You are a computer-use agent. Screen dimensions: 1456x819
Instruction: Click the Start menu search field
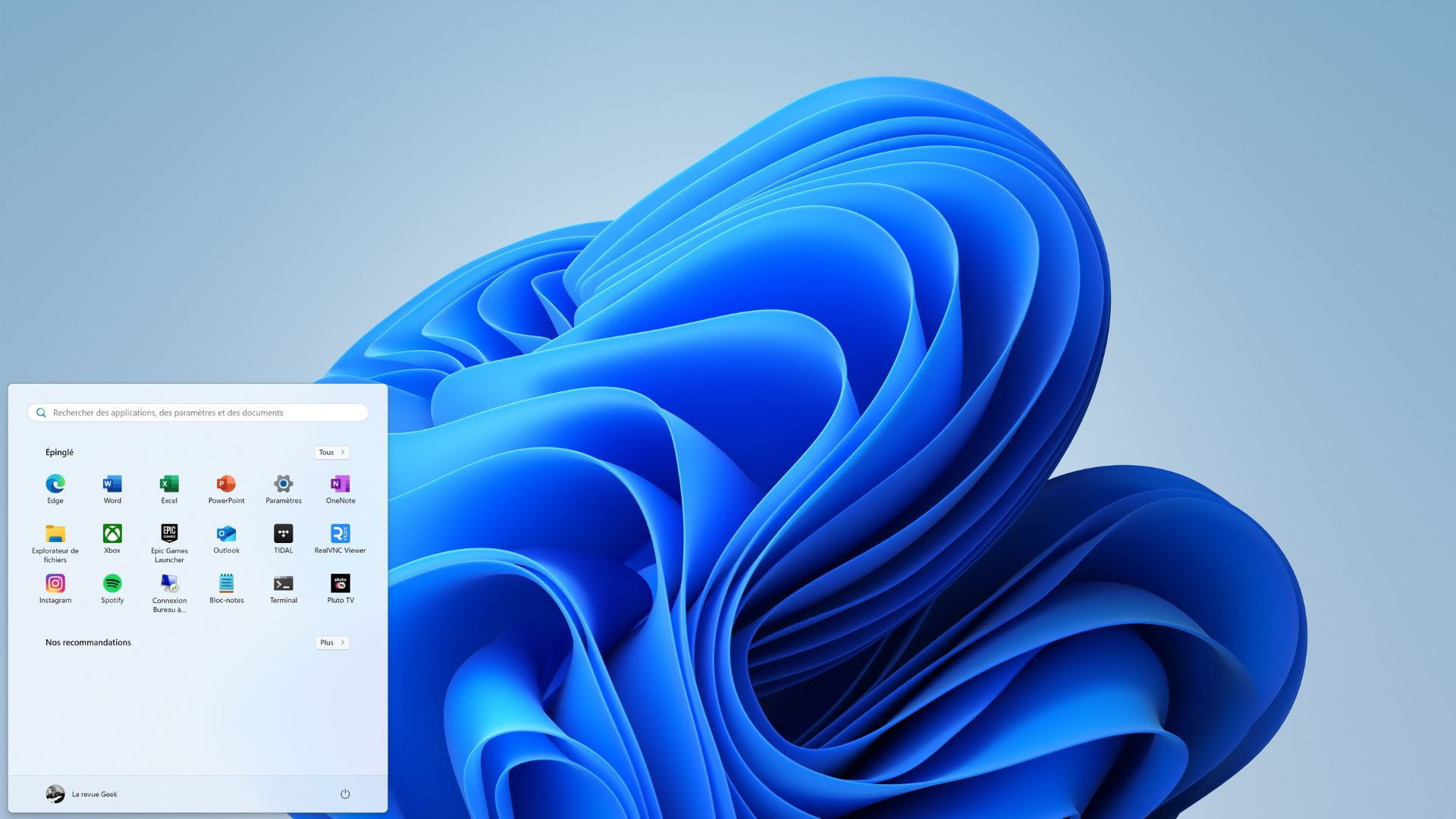coord(199,413)
